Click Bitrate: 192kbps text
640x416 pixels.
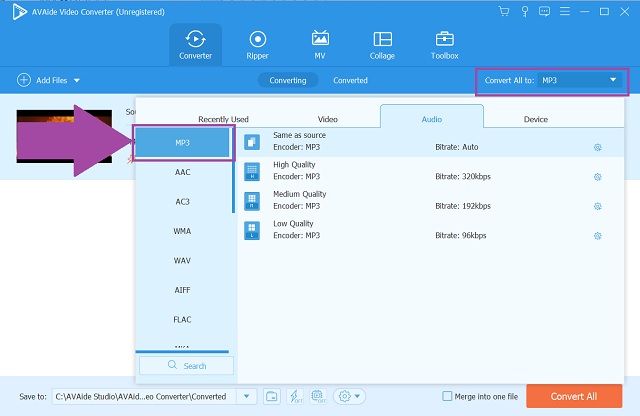(x=462, y=206)
